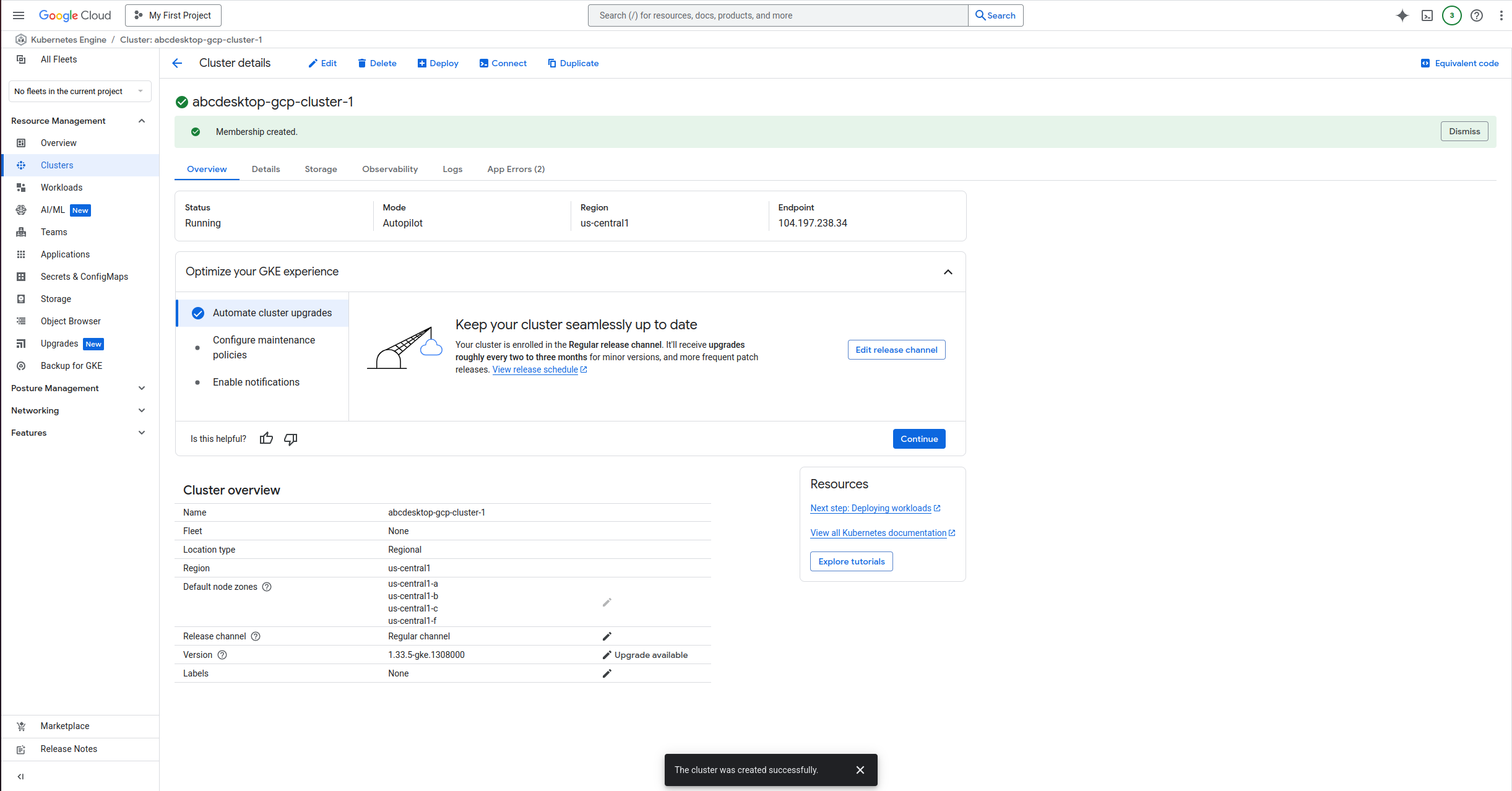Edit Default node zones with pencil icon

[x=607, y=602]
